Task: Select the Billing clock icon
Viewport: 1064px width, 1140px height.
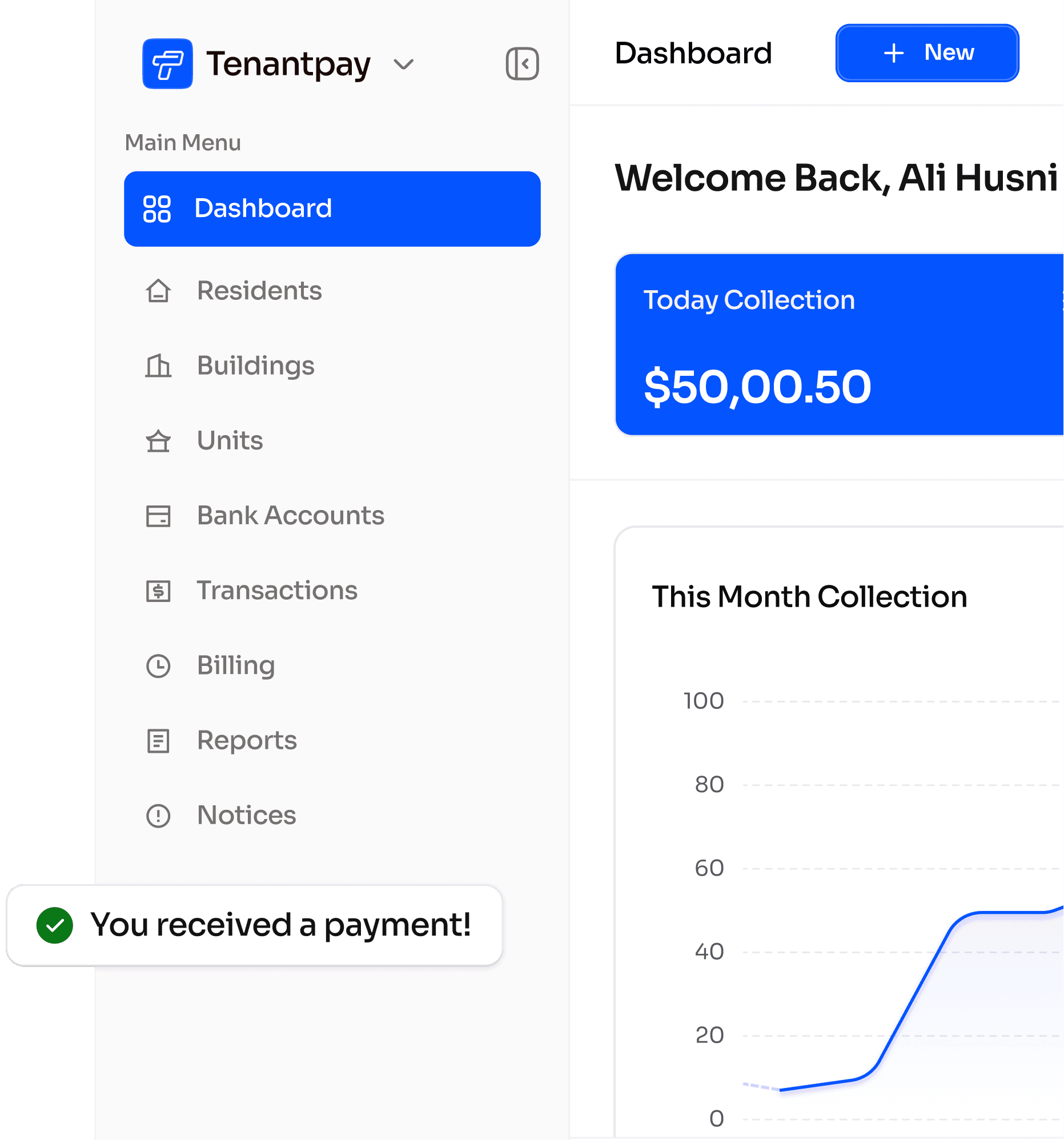Action: (158, 666)
